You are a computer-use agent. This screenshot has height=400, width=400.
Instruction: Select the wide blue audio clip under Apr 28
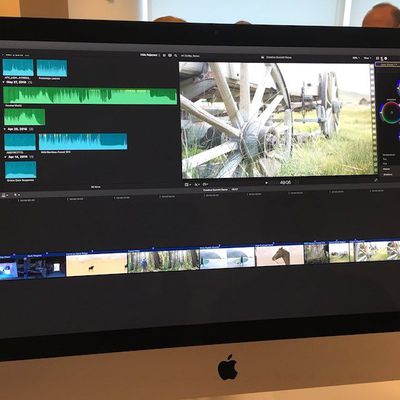pyautogui.click(x=83, y=141)
